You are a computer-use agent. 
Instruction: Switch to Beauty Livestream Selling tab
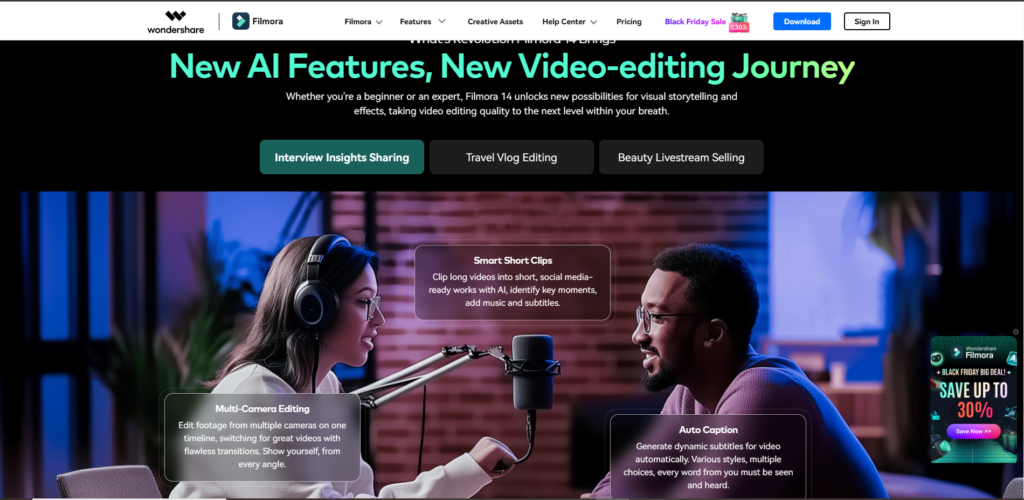[x=681, y=157]
